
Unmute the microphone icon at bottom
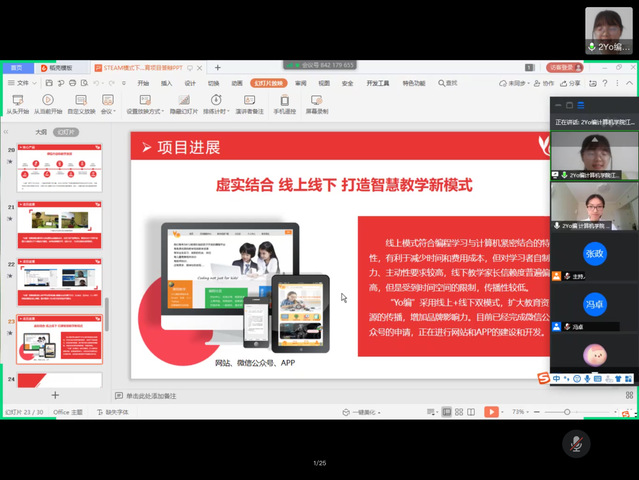point(575,443)
